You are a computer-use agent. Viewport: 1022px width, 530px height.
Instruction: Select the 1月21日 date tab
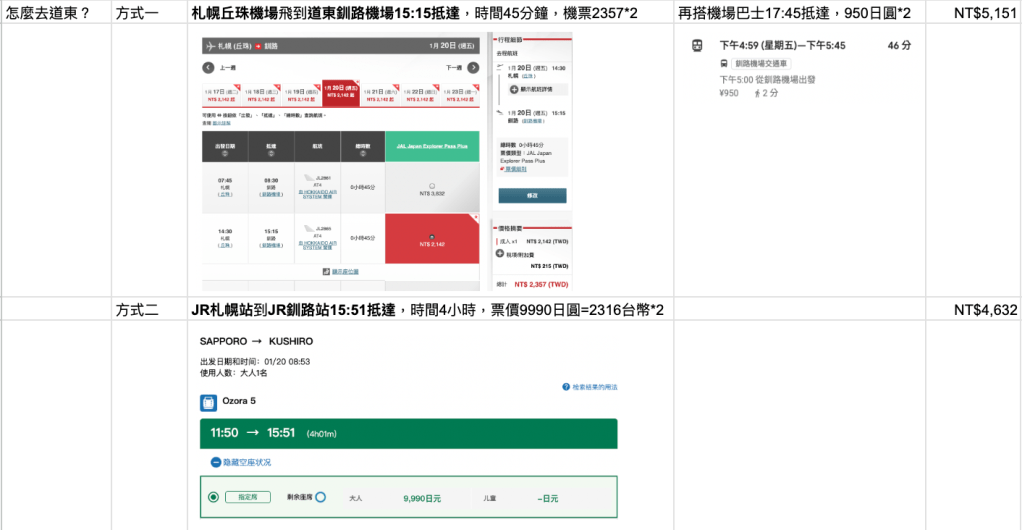point(379,93)
